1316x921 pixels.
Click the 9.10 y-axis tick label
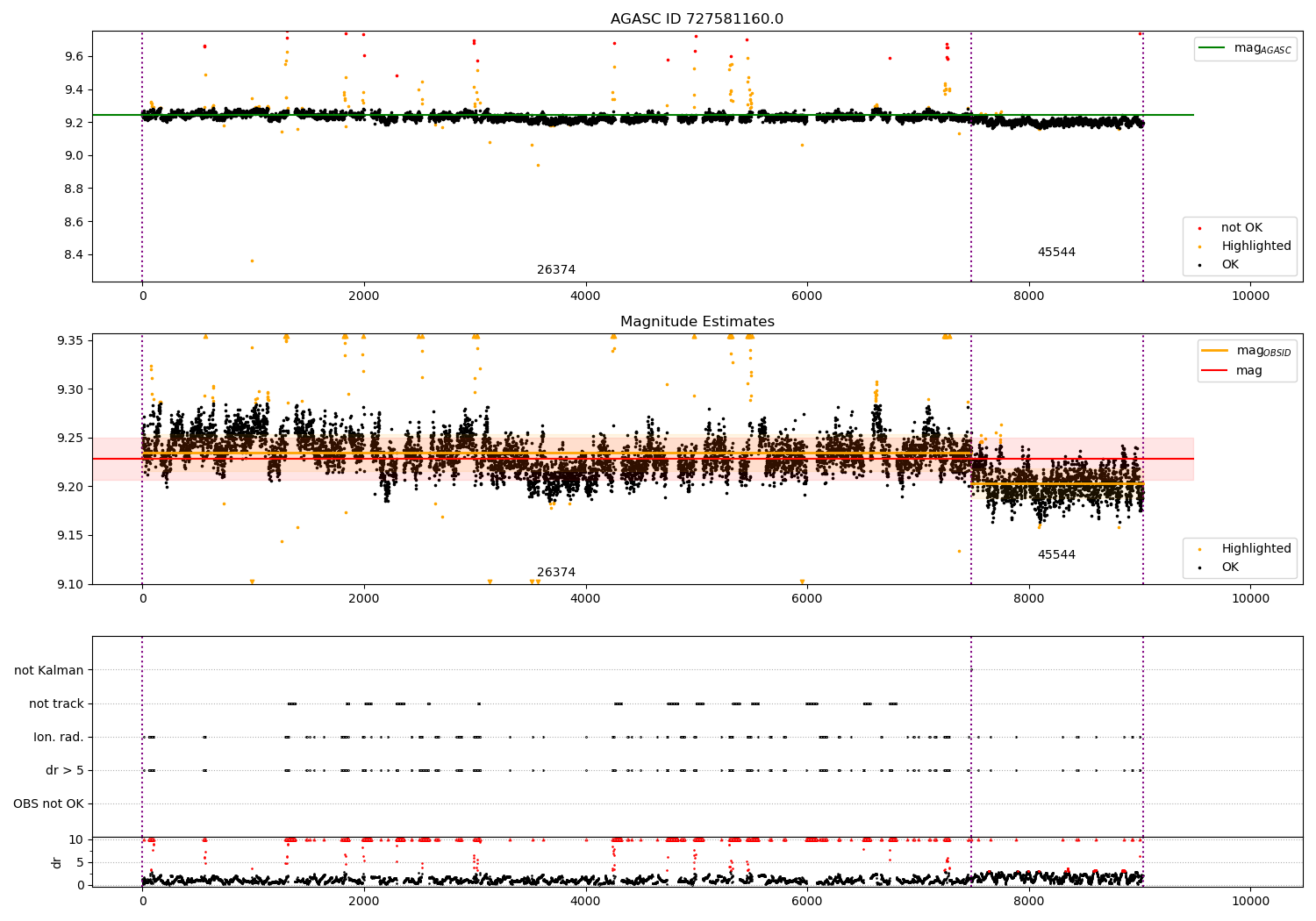70,585
